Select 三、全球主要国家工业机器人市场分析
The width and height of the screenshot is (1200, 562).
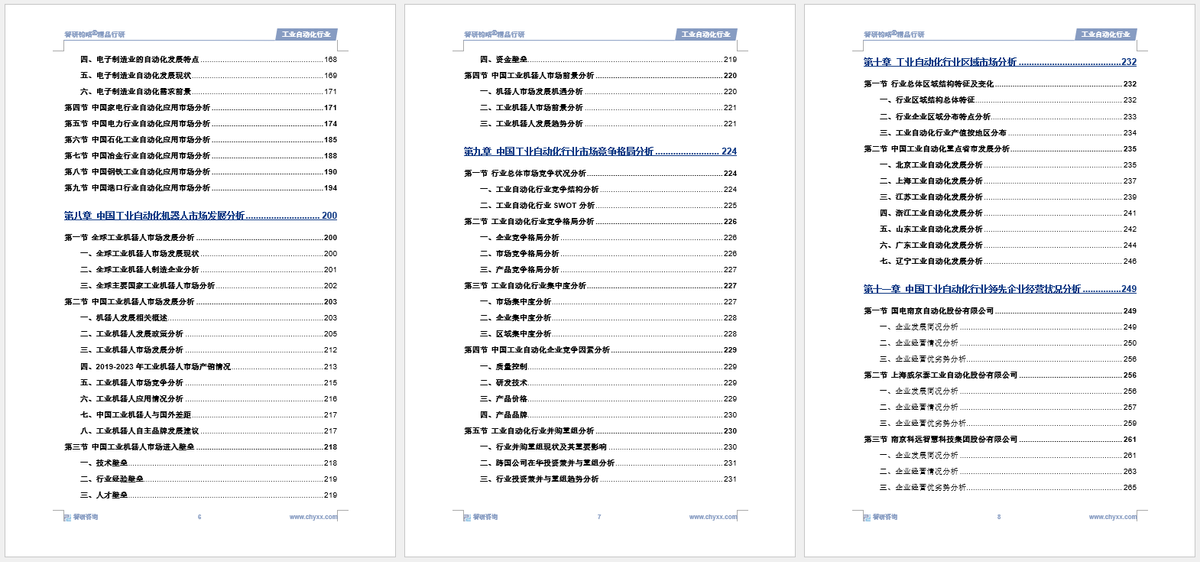pos(208,286)
